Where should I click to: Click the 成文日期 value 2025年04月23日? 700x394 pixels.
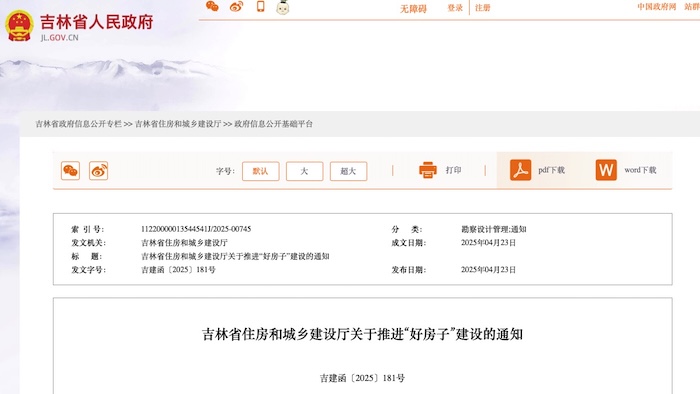(488, 243)
